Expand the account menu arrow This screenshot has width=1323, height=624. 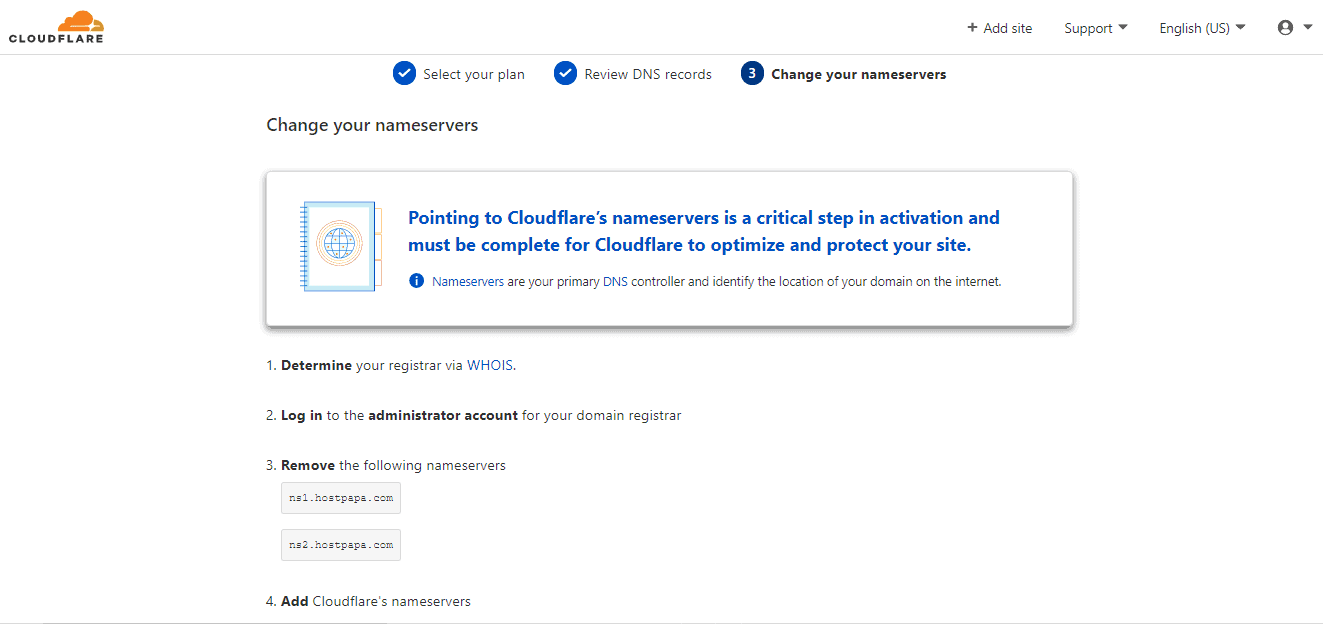(x=1308, y=28)
